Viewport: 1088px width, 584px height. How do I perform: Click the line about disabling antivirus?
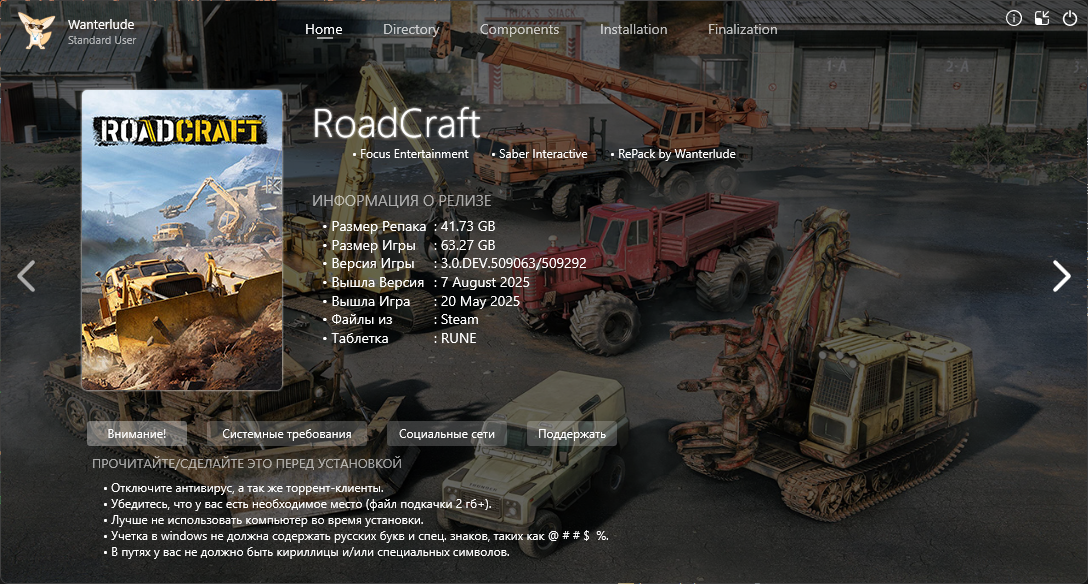pyautogui.click(x=247, y=488)
